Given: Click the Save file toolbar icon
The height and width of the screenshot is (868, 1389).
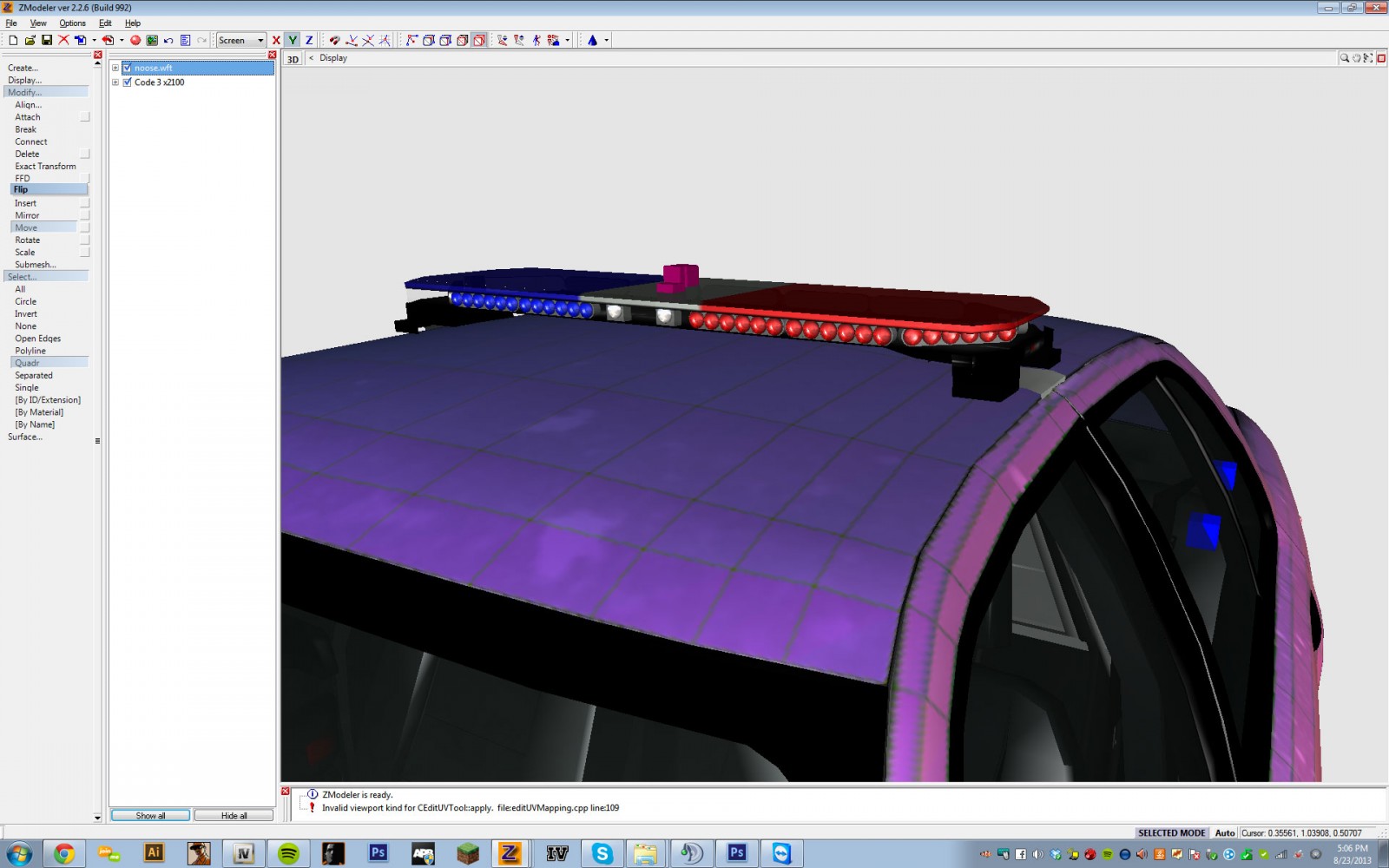Looking at the screenshot, I should [x=47, y=40].
